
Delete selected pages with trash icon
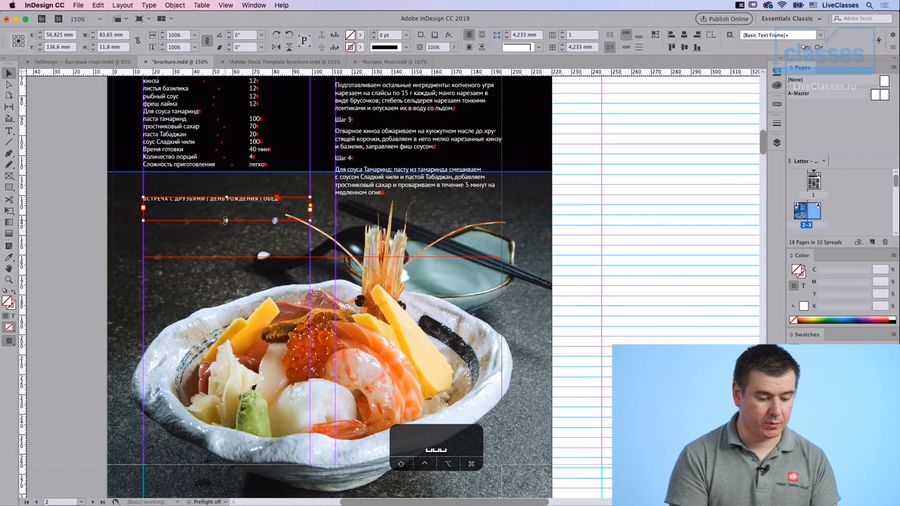885,242
